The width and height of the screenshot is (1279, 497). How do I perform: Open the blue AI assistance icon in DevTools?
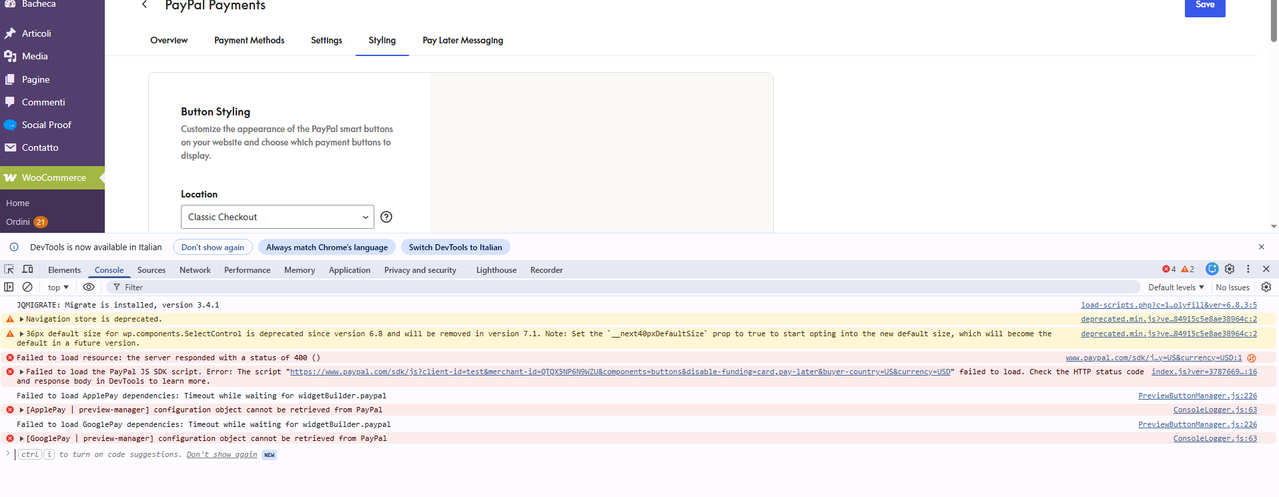click(1212, 269)
